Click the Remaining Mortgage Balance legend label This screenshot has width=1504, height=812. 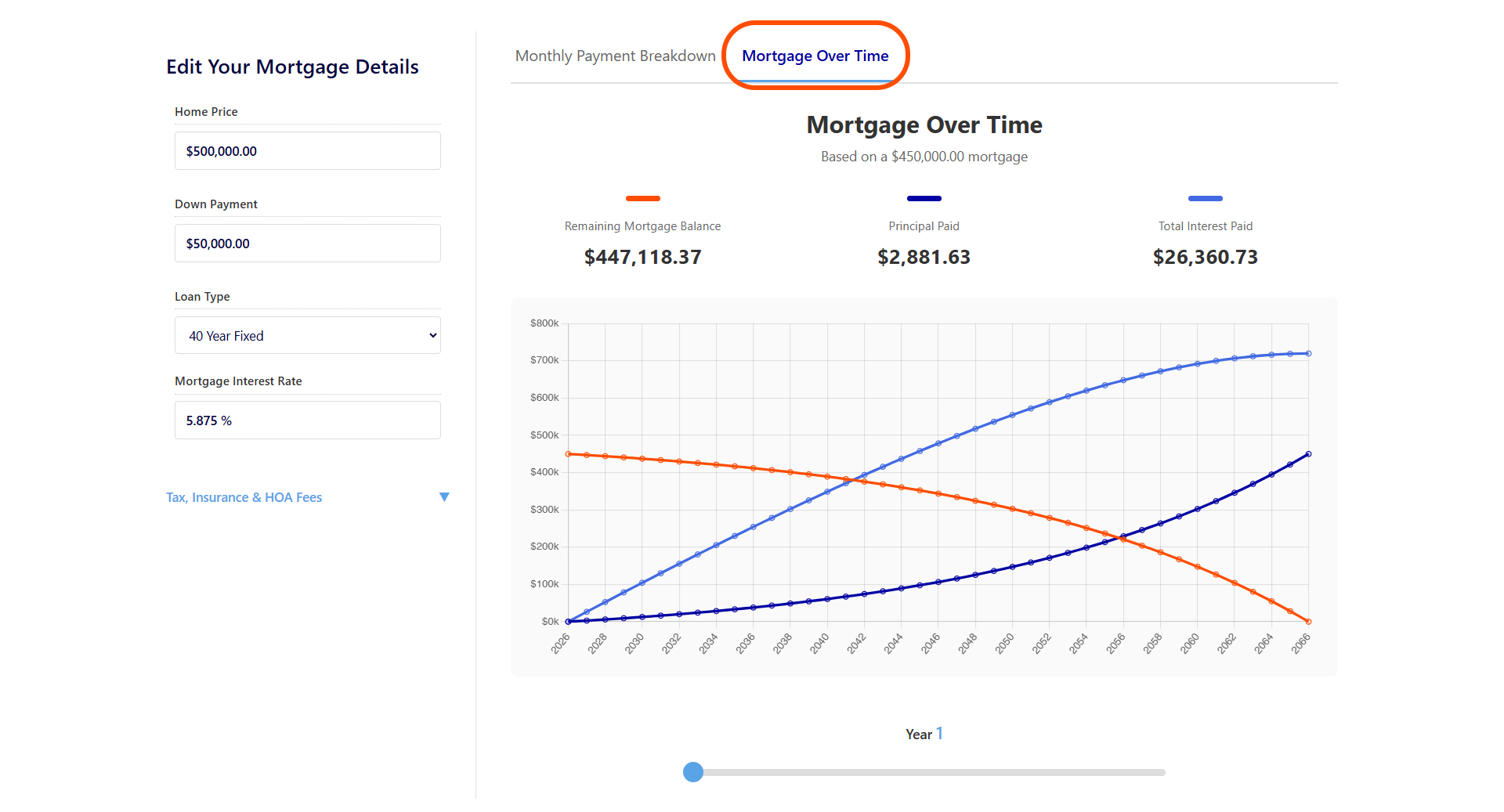(642, 226)
